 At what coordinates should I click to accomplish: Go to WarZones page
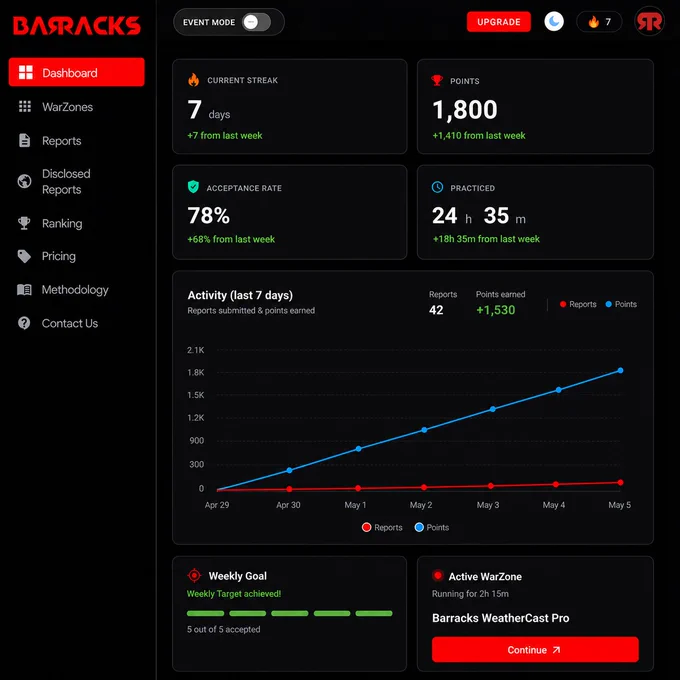pos(67,107)
